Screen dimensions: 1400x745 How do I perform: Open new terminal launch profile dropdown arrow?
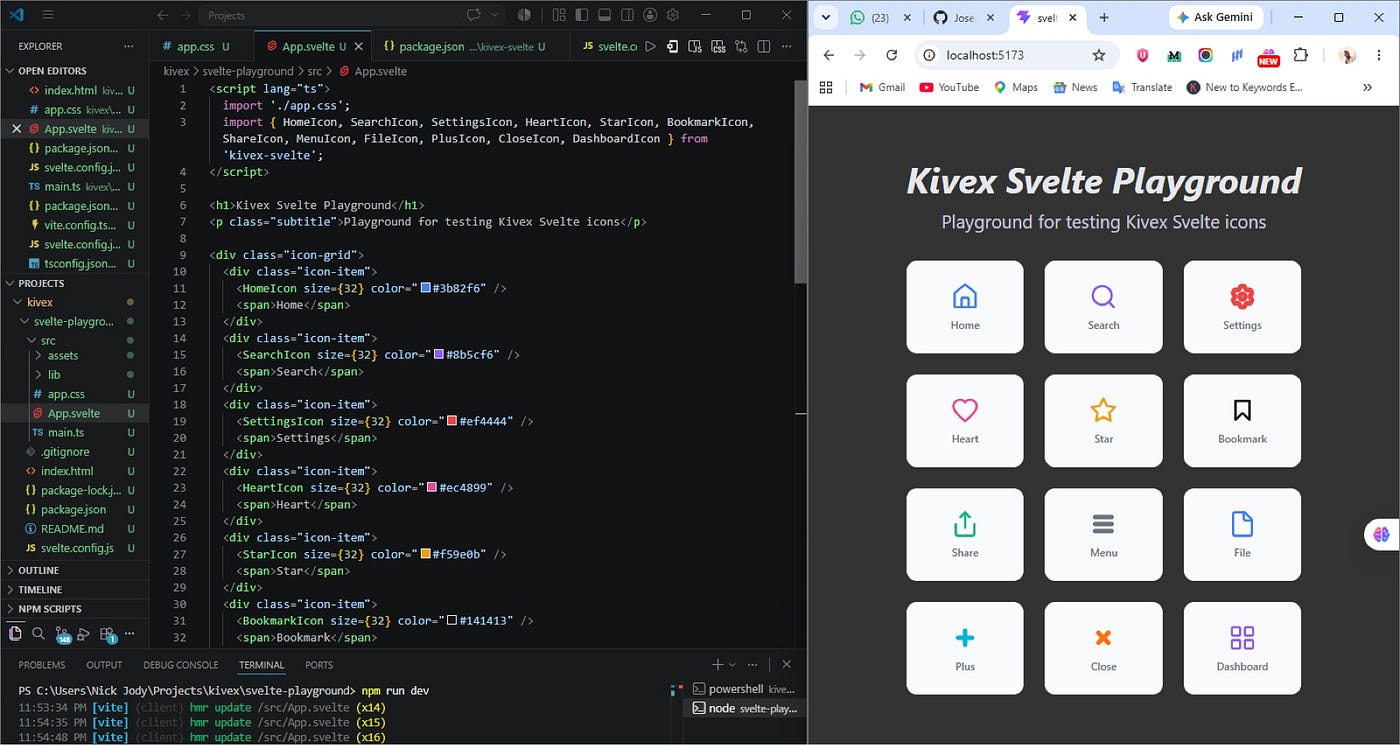click(x=733, y=664)
